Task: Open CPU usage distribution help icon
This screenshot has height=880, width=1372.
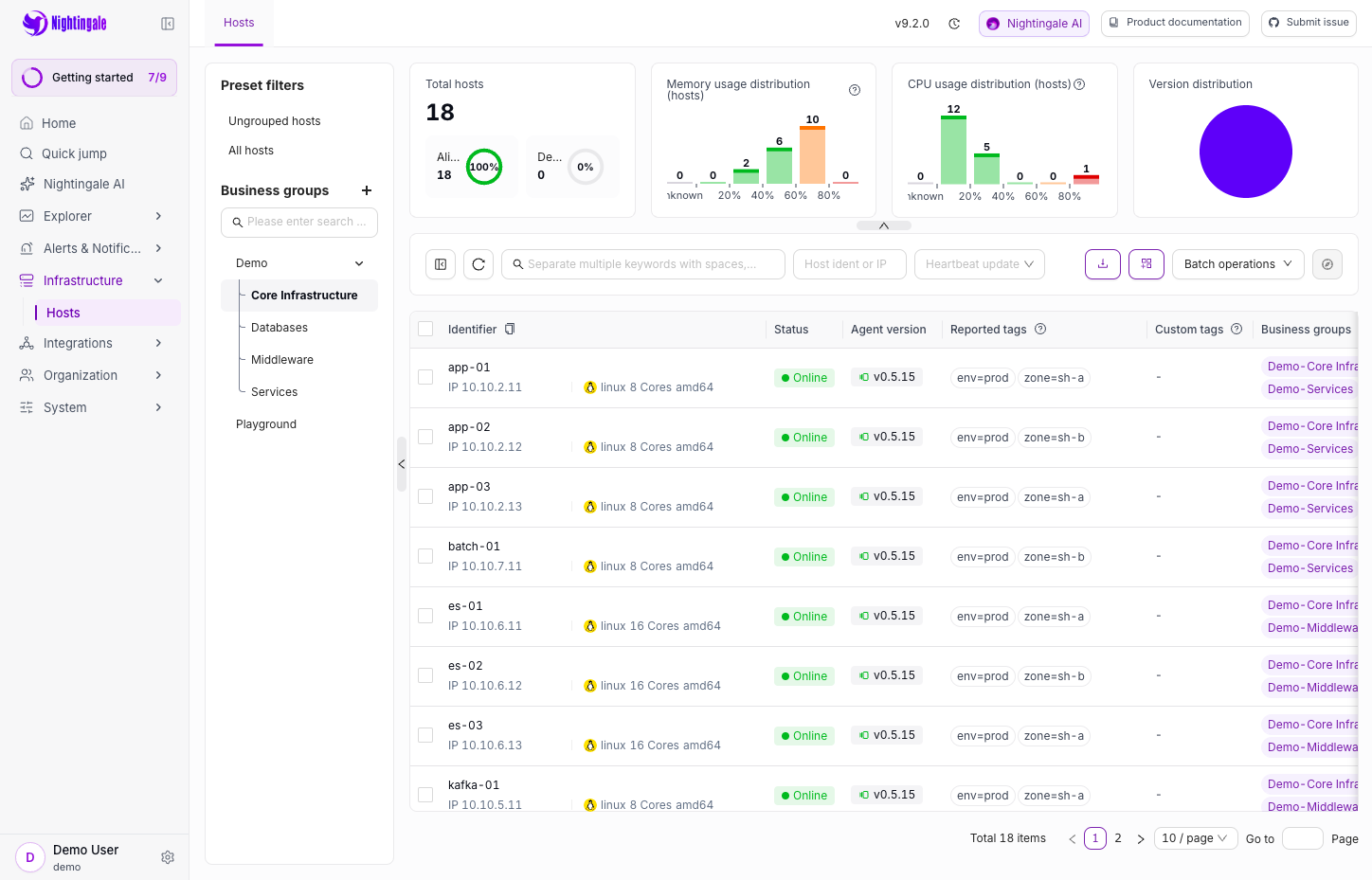Action: tap(1079, 84)
